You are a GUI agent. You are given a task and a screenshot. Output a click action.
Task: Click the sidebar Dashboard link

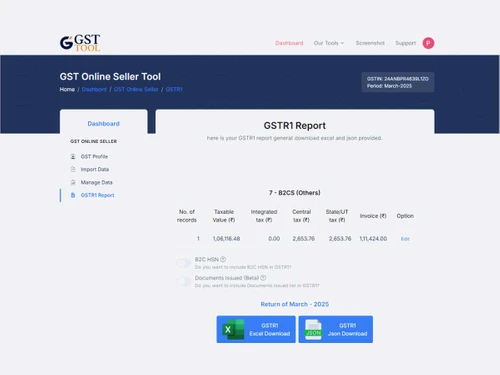point(103,124)
